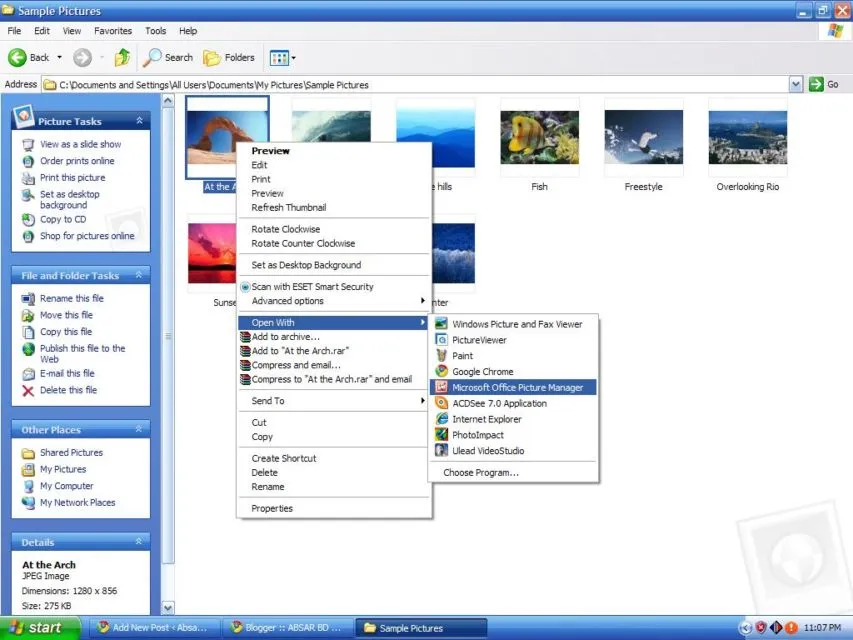Collapse the Picture Tasks panel
The width and height of the screenshot is (853, 640).
pyautogui.click(x=139, y=121)
